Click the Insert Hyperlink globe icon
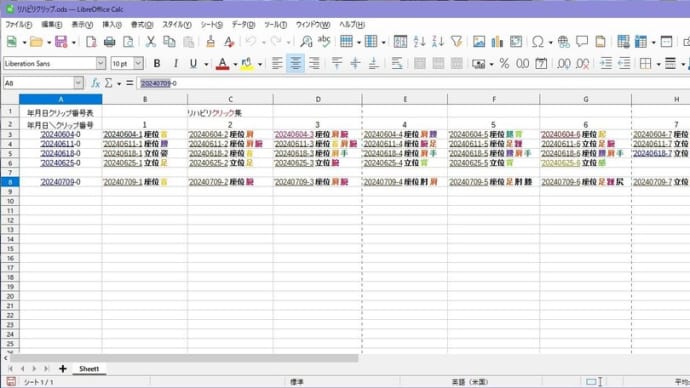The height and width of the screenshot is (388, 690). pos(563,42)
